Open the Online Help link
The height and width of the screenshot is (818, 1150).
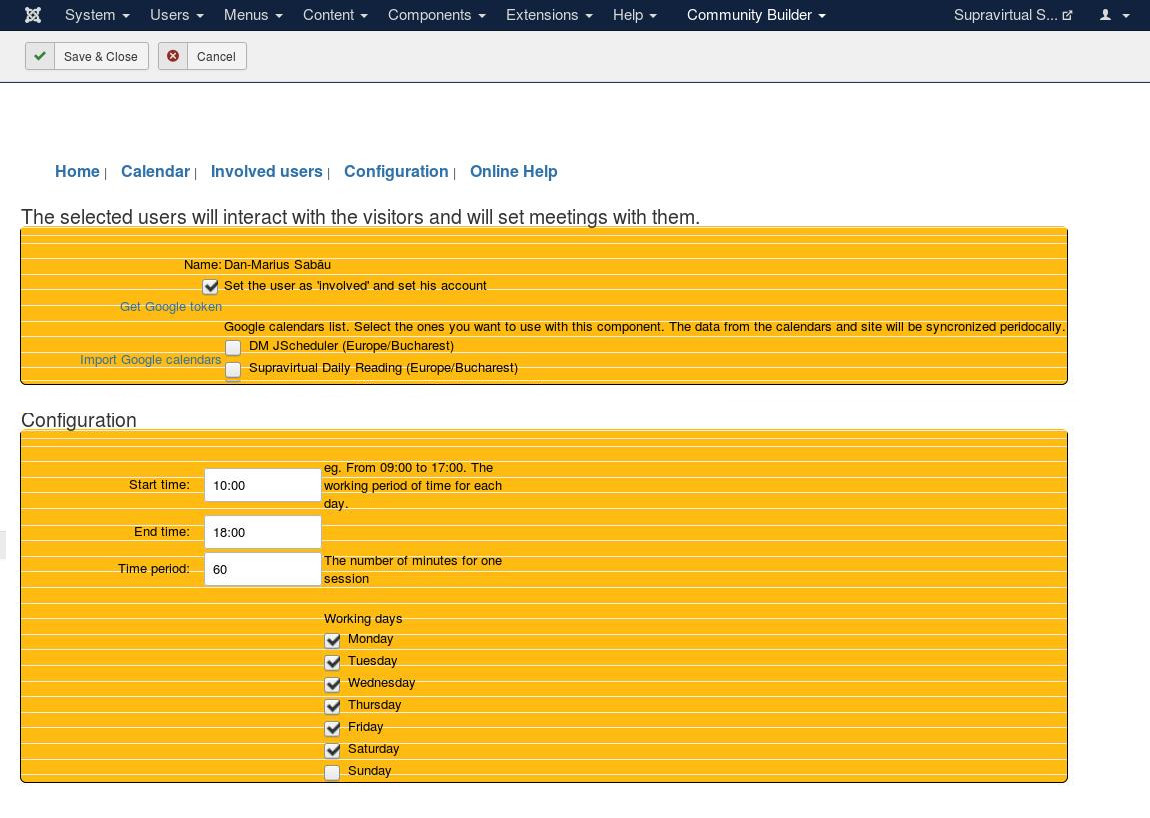(513, 172)
